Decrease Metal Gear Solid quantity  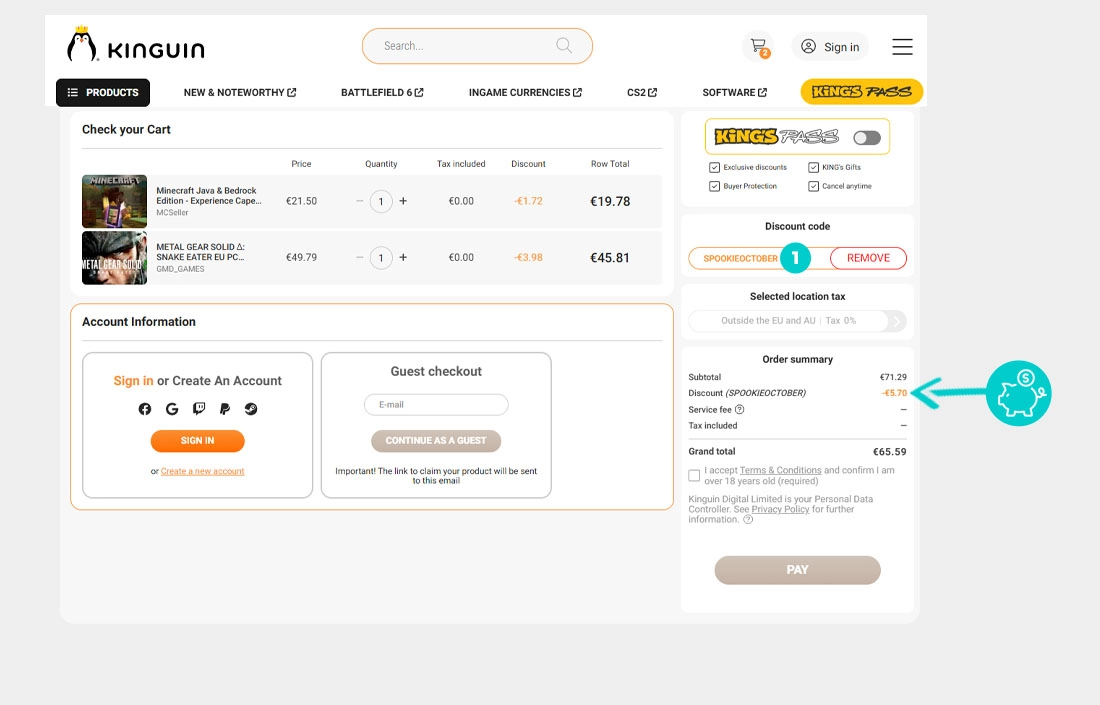click(x=360, y=258)
